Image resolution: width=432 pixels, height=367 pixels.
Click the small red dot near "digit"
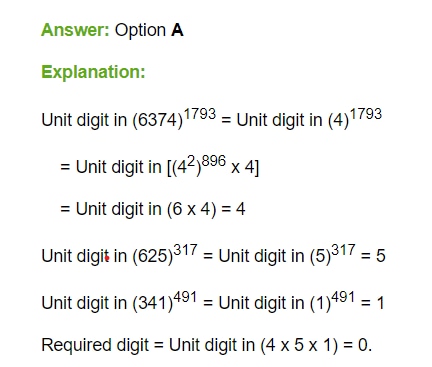coord(107,258)
